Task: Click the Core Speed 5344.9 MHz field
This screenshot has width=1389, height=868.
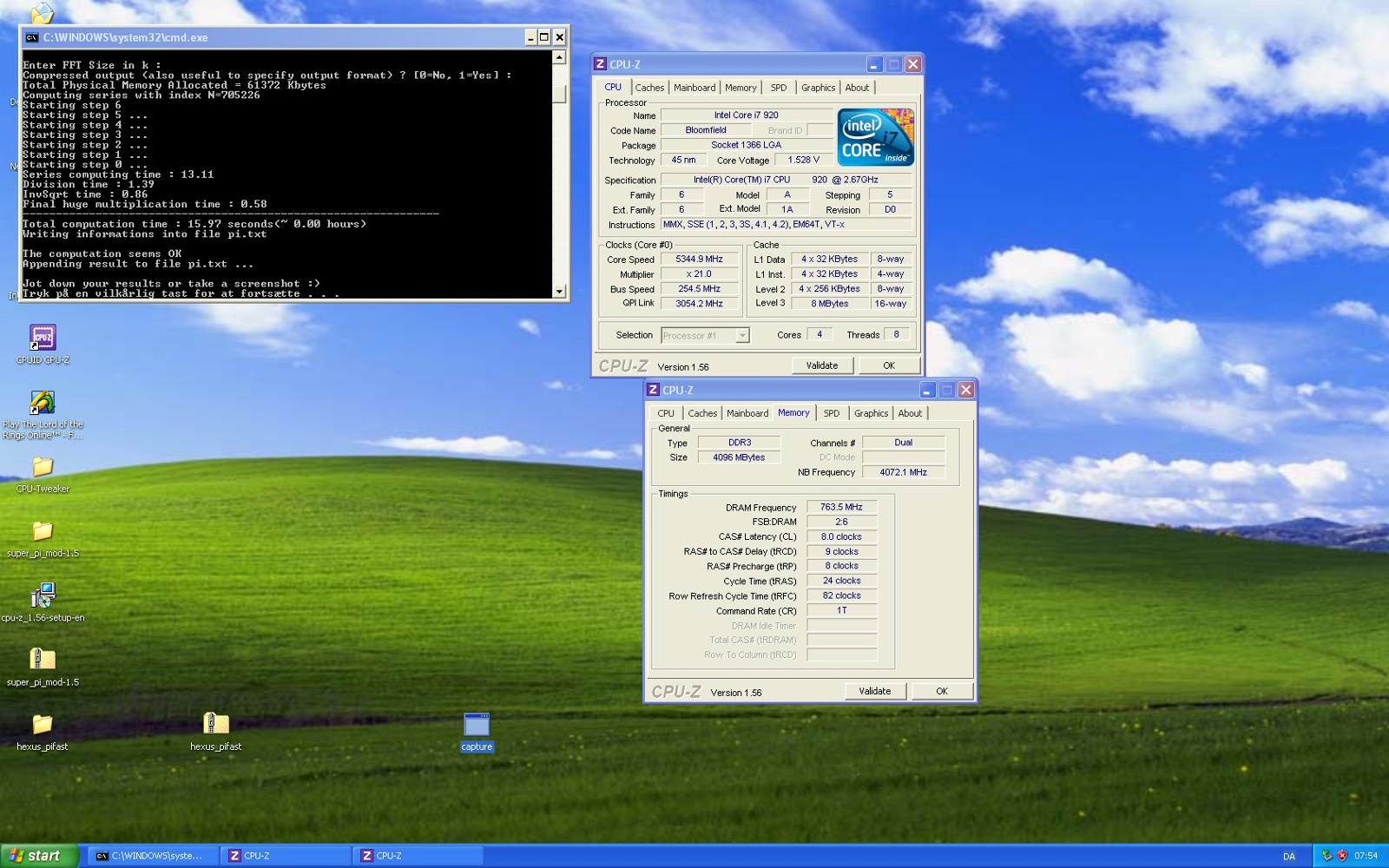Action: 699,259
